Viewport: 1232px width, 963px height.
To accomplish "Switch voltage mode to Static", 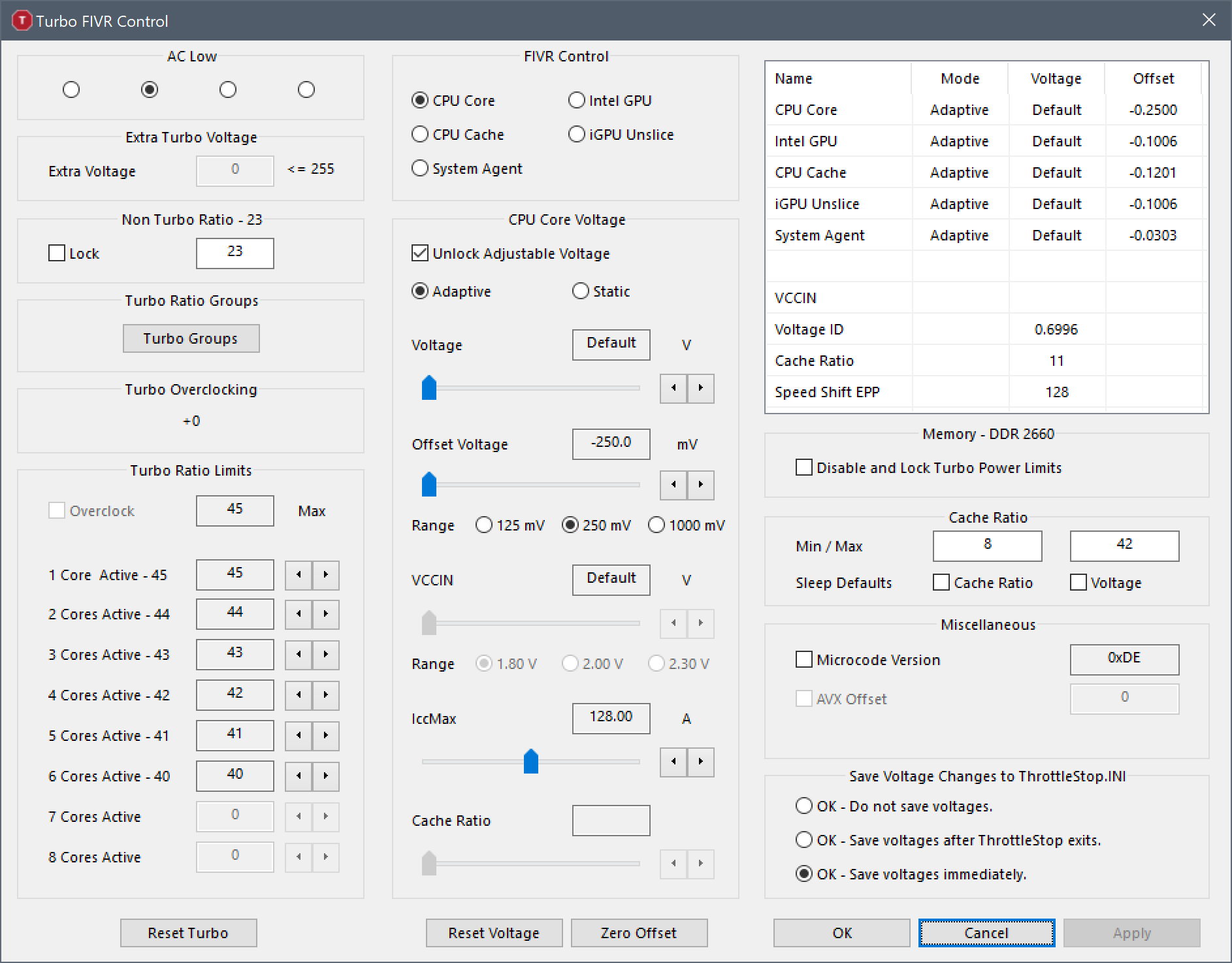I will (601, 291).
